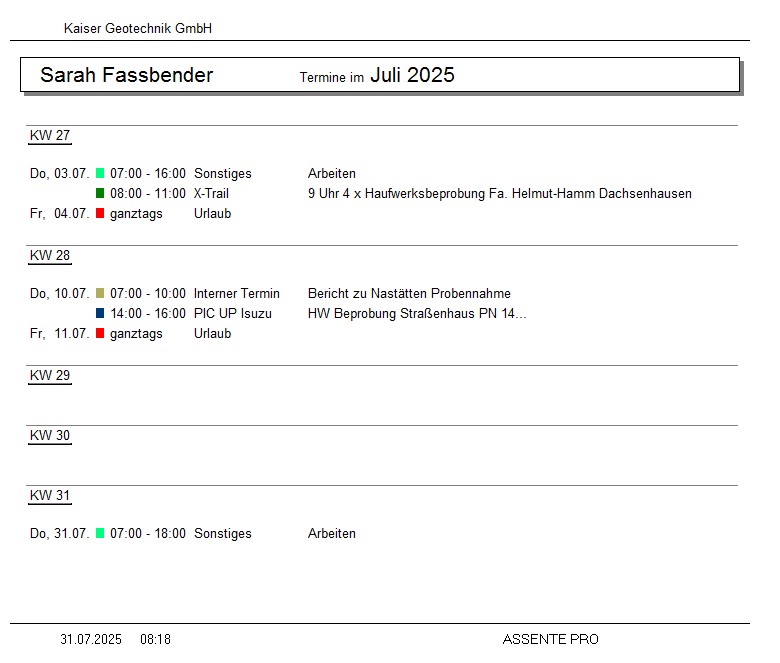Viewport: 780px width, 663px height.
Task: Click the light green square on 03.07.
Action: coord(100,174)
